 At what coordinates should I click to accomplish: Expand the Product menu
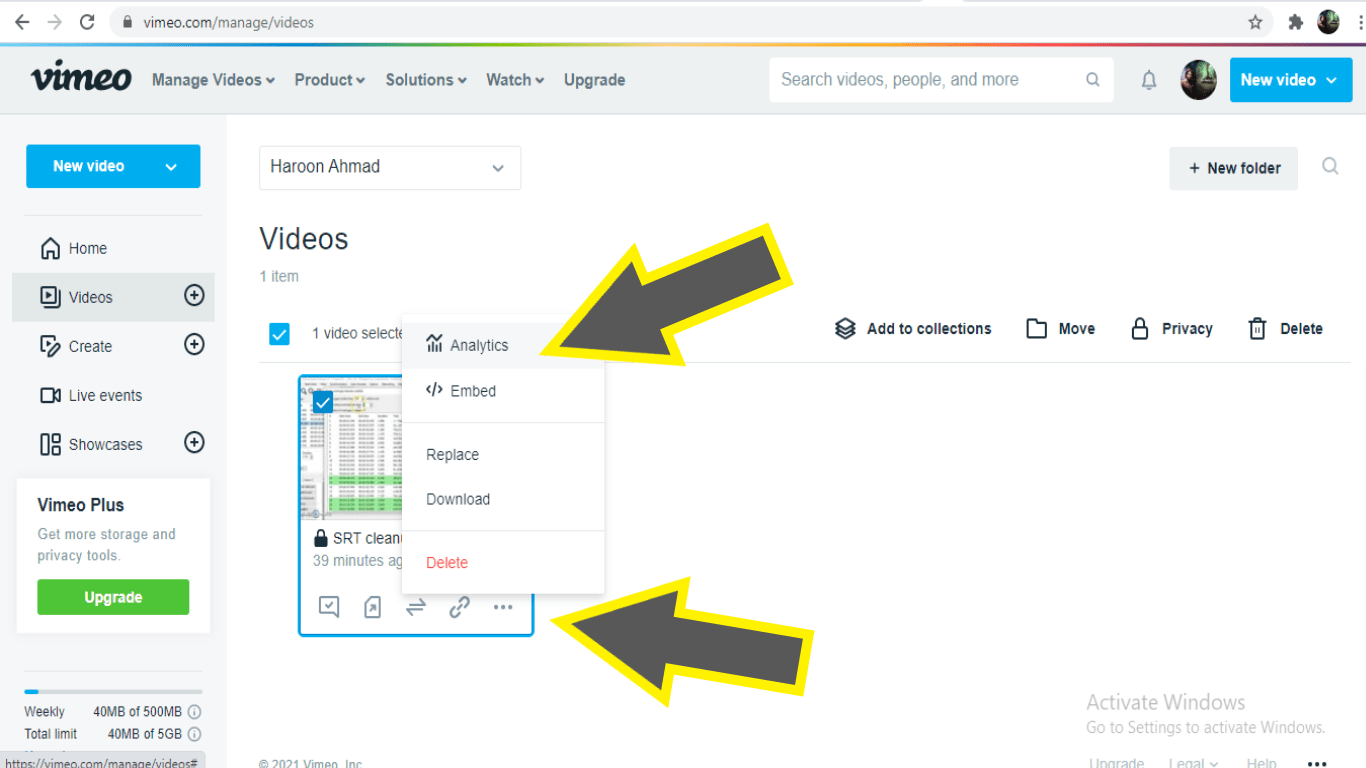329,80
